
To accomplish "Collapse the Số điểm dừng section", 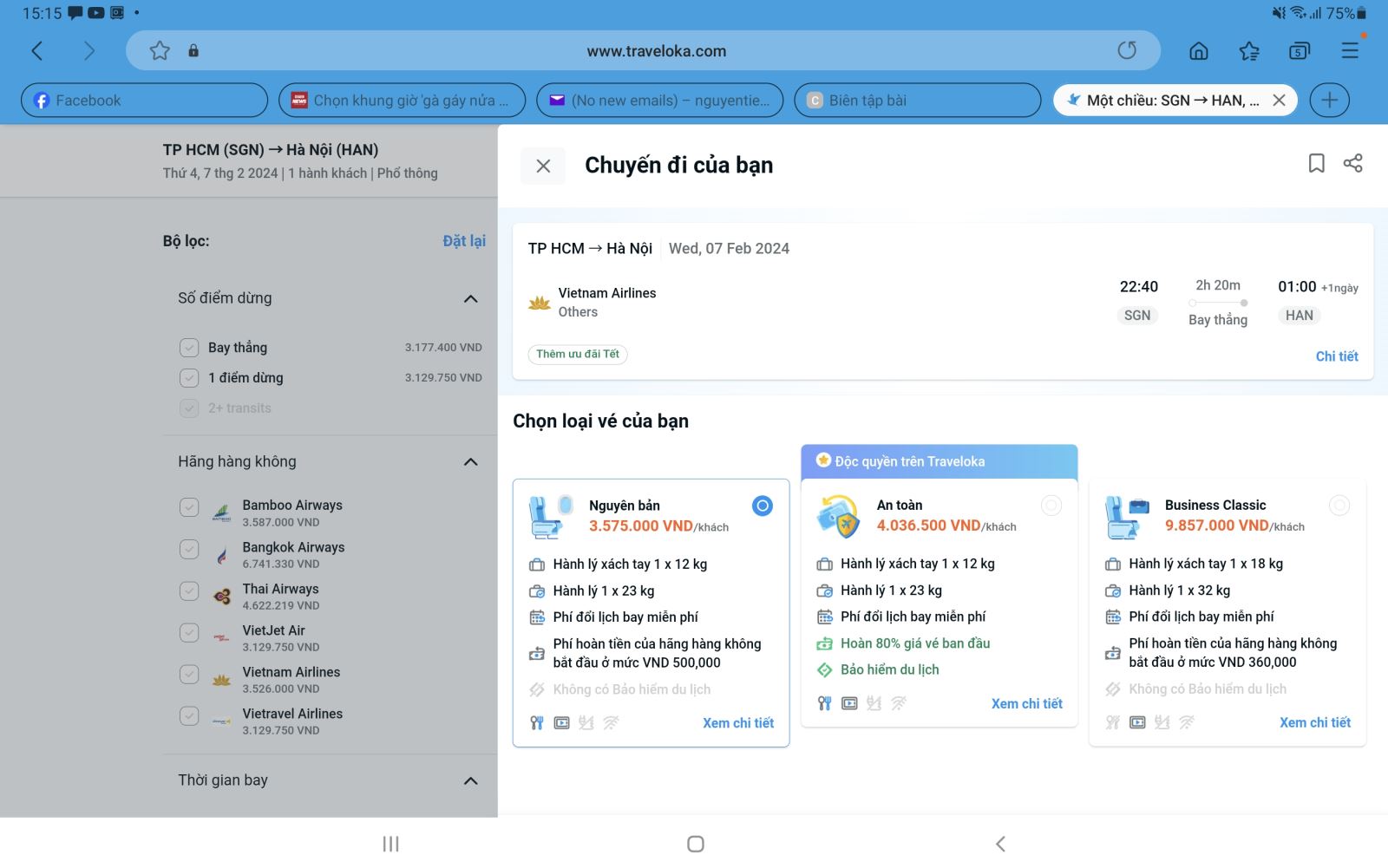I will 470,299.
